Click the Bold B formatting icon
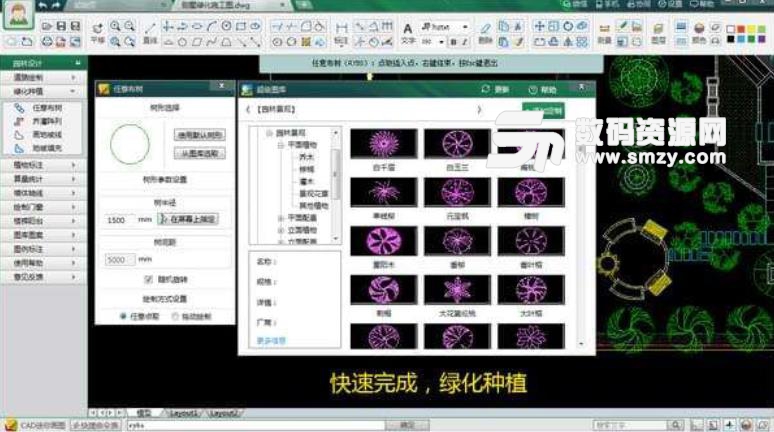 (x=453, y=43)
